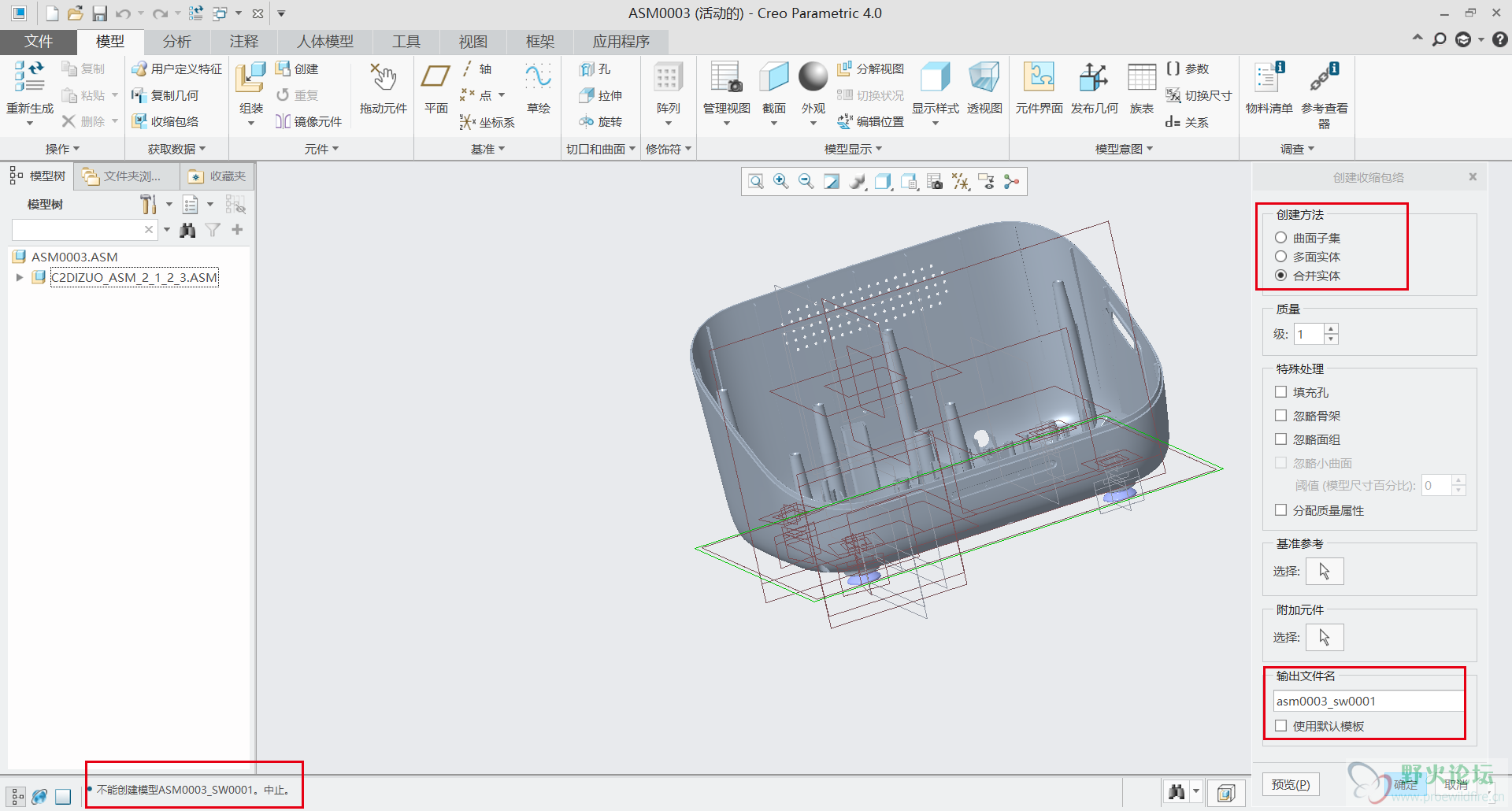The image size is (1512, 811).
Task: Open the 模型显示 group dropdown
Action: (853, 149)
